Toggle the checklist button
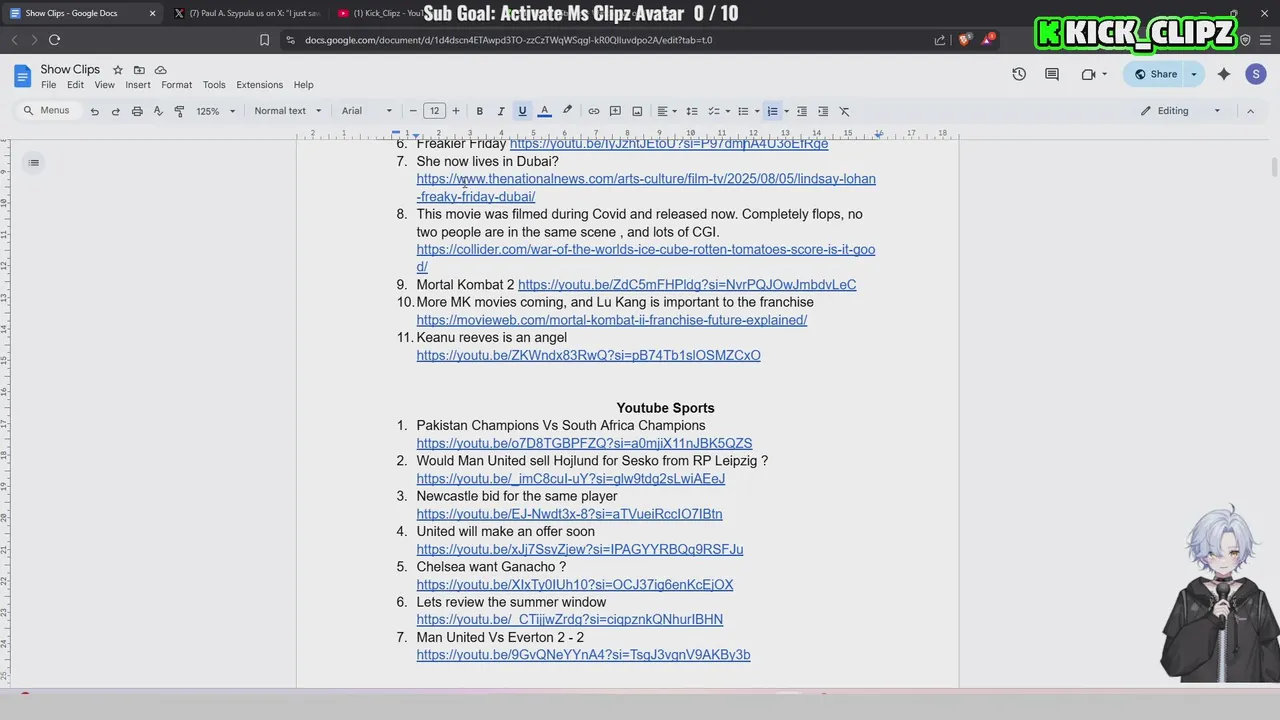Viewport: 1280px width, 720px height. [x=714, y=111]
